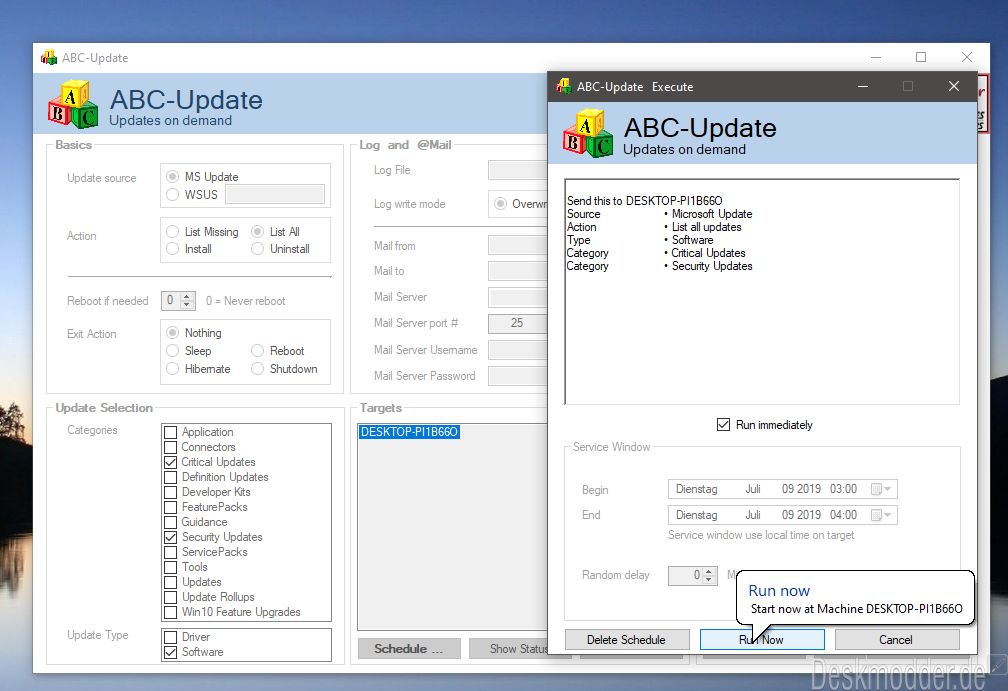Uncheck the Critical Updates category
This screenshot has height=691, width=1008.
pos(170,462)
